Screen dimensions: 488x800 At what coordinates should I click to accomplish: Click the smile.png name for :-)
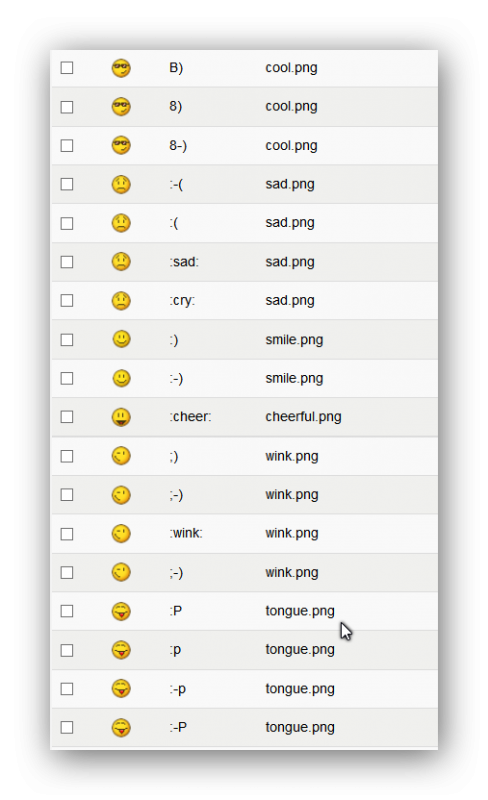[x=294, y=379]
